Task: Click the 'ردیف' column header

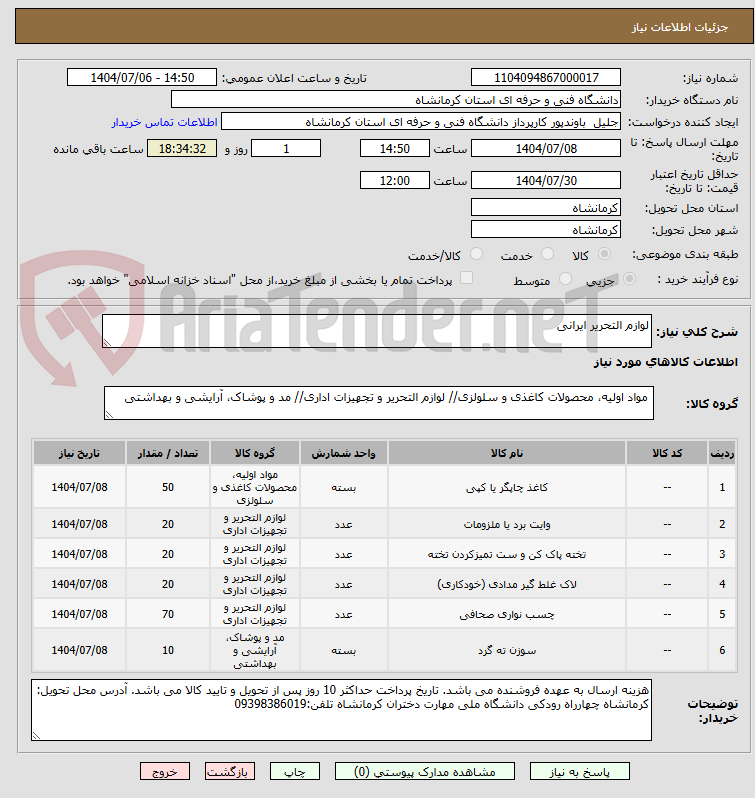Action: point(722,453)
